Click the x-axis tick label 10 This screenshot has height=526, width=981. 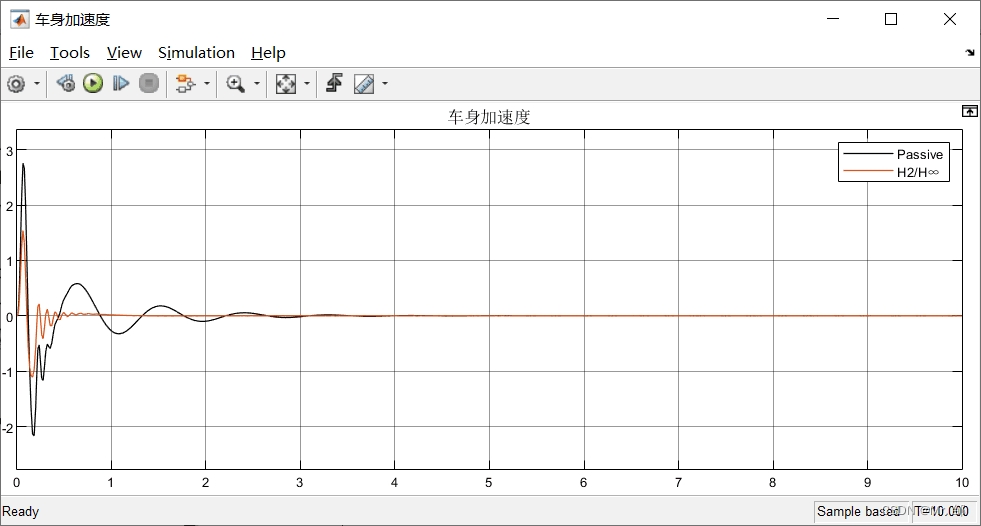[962, 482]
